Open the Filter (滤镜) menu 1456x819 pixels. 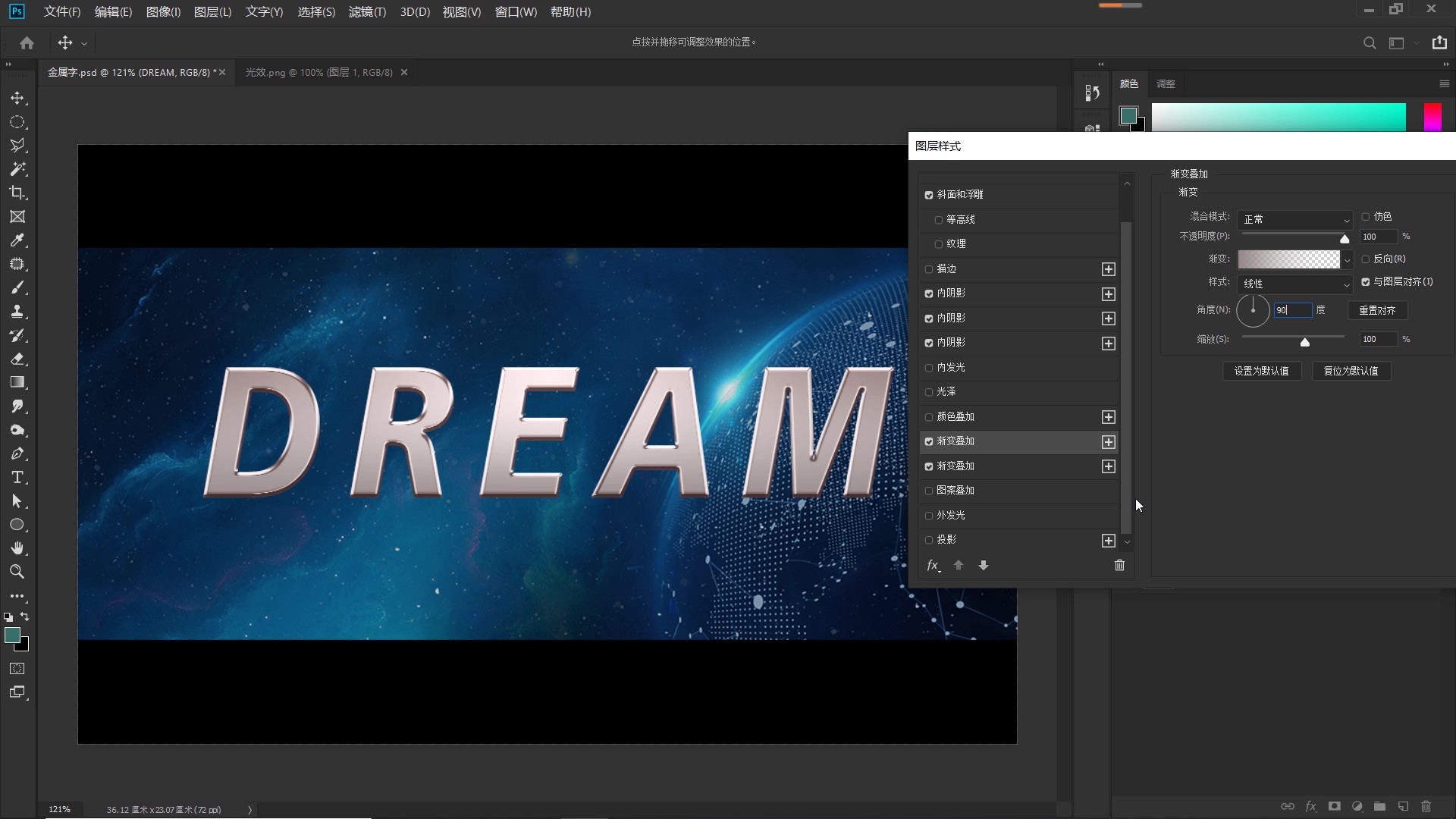pos(367,12)
